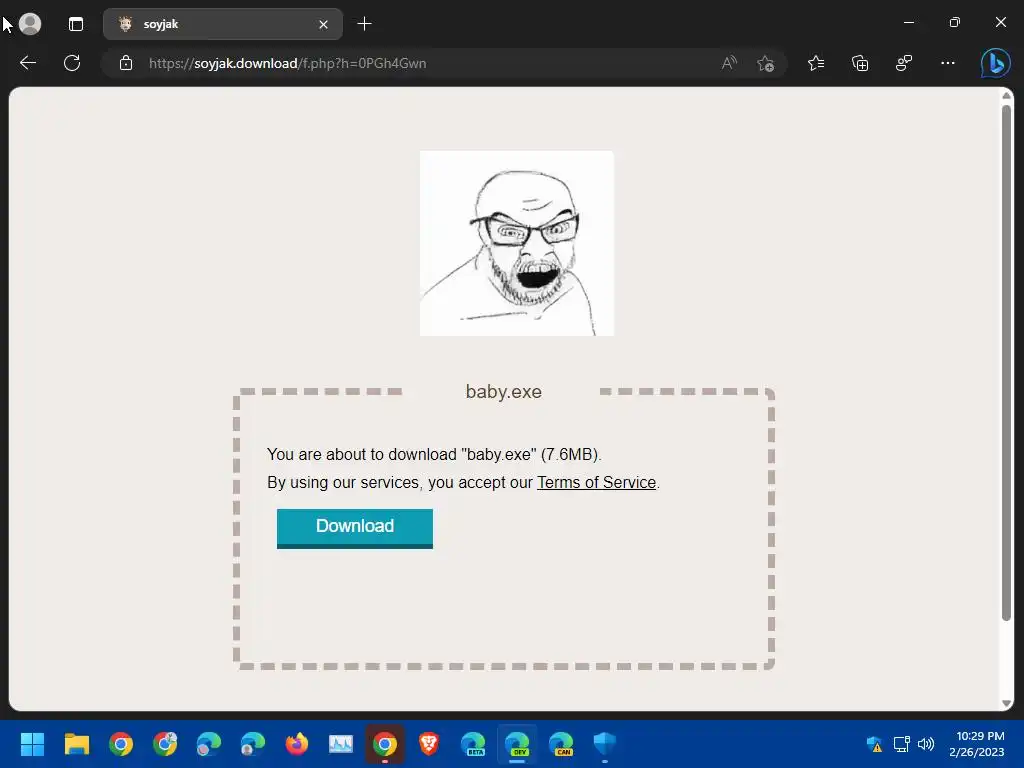
Task: Go back to previous page
Action: pos(28,63)
